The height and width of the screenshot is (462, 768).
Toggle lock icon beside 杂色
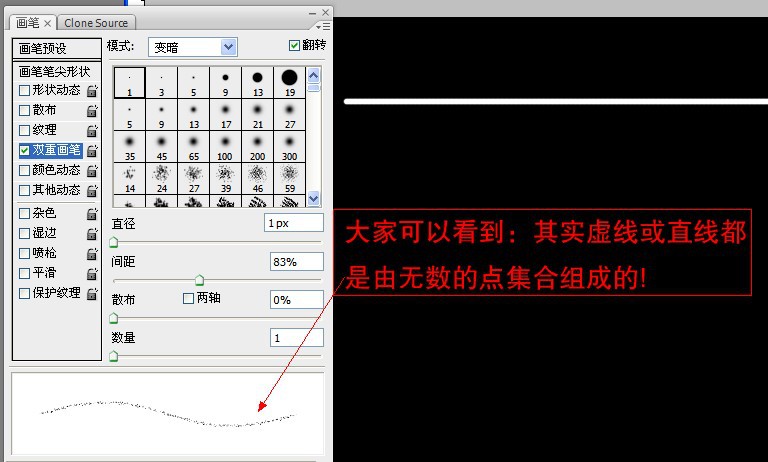(92, 214)
